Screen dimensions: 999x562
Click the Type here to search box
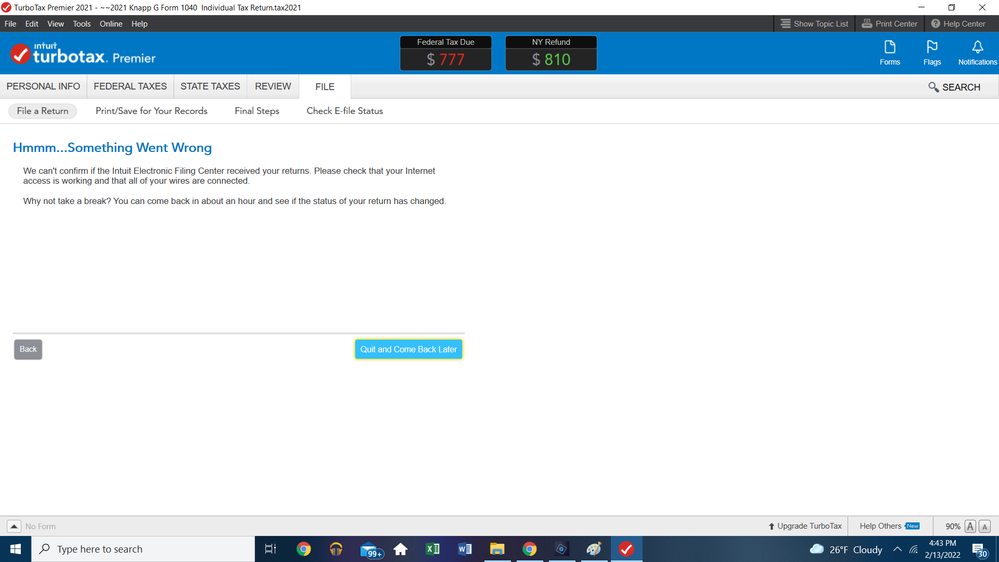(143, 549)
